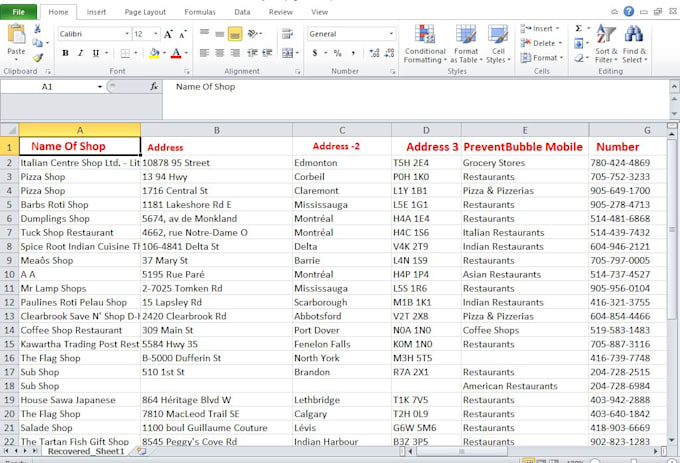Screen dimensions: 680x463
Task: Click the Borders icon
Action: [x=125, y=53]
